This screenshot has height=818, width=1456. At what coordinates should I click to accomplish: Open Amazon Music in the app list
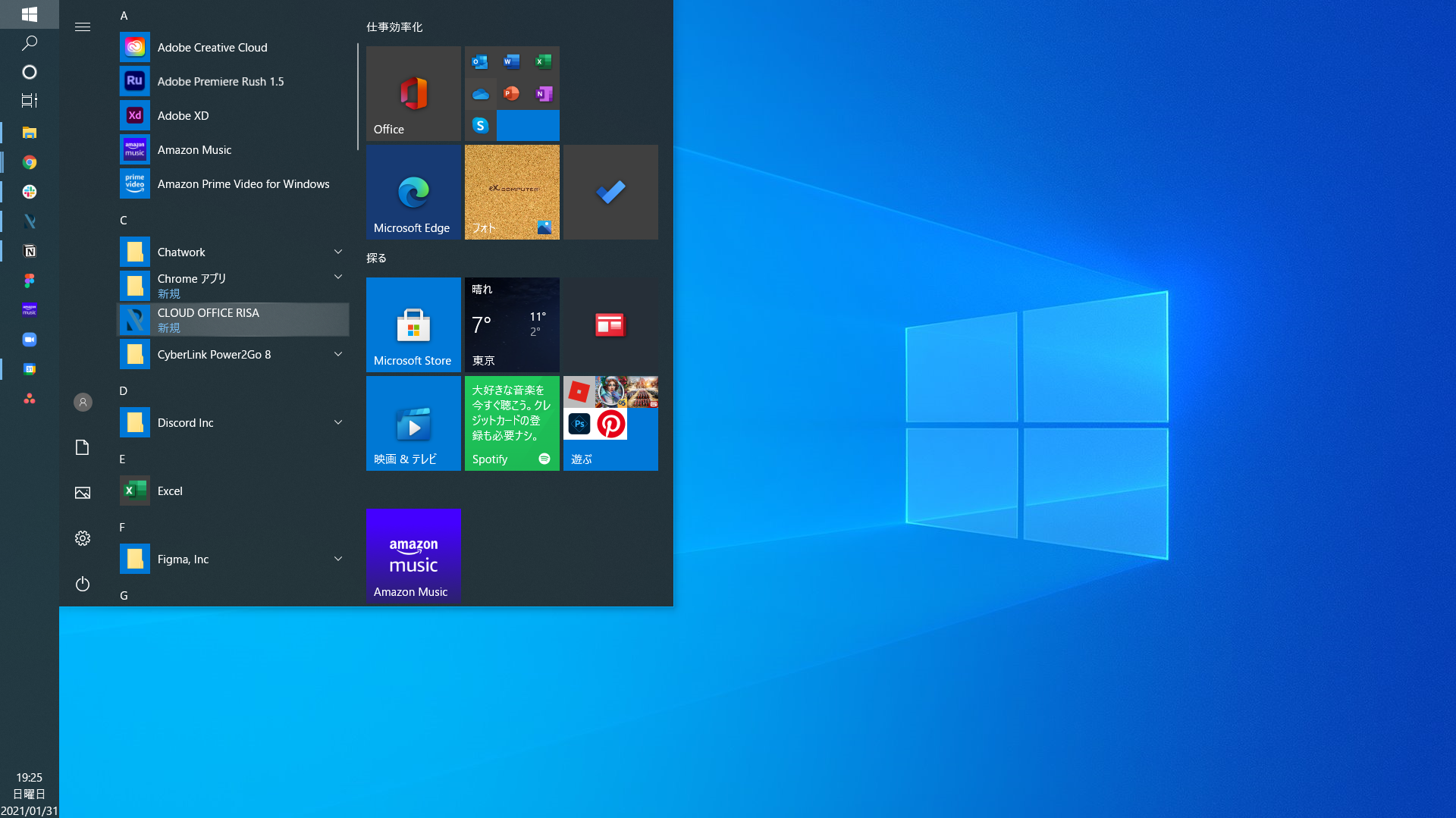tap(234, 149)
